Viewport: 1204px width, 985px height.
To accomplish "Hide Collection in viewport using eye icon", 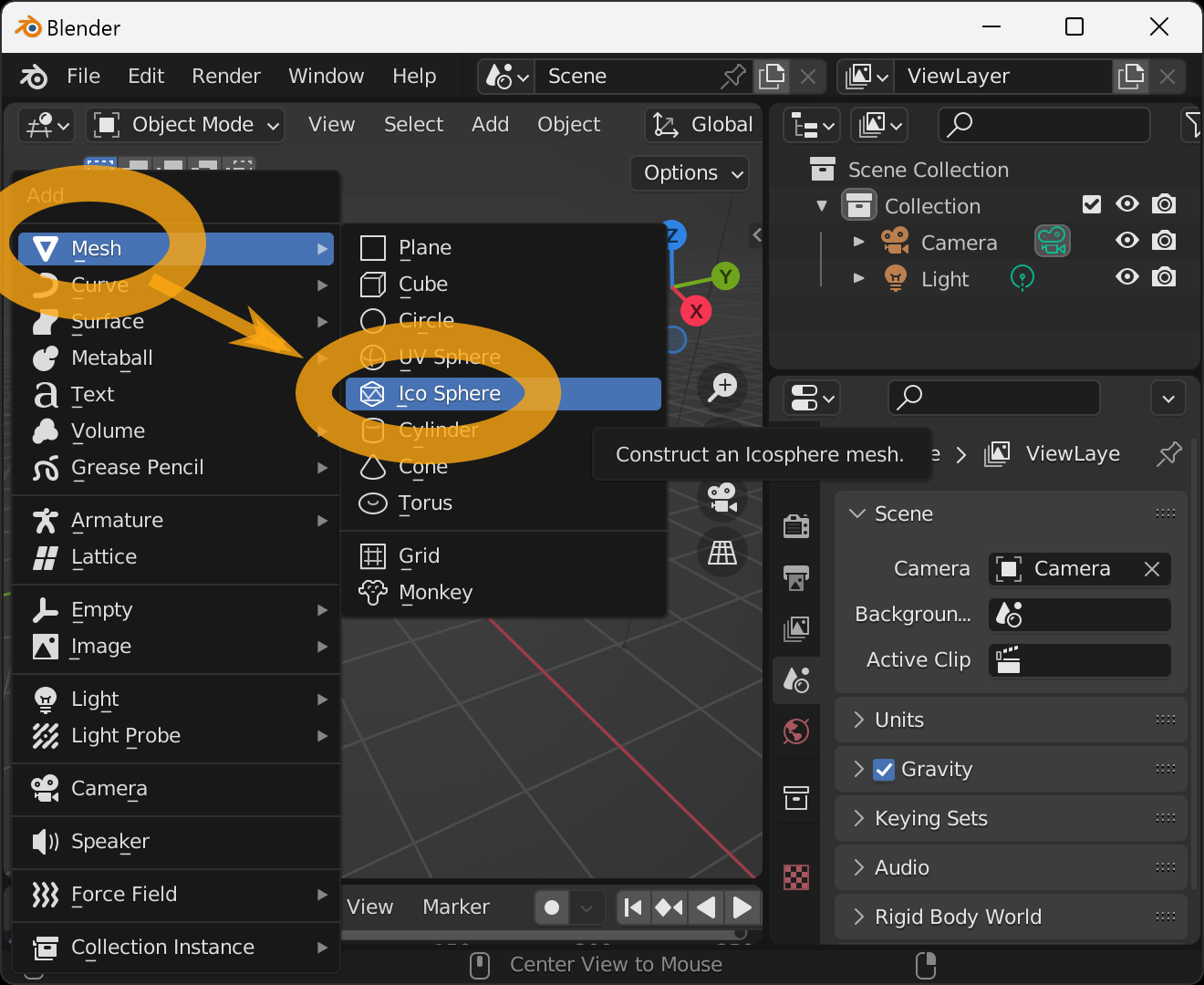I will point(1127,204).
